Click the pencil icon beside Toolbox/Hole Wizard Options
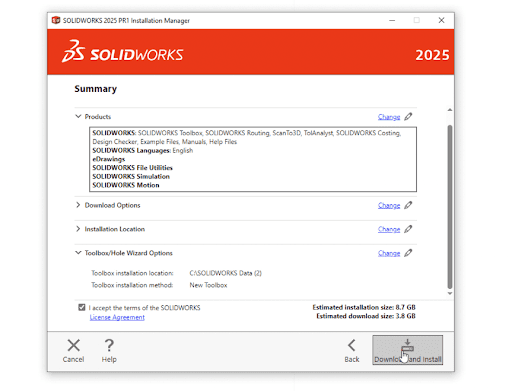Image resolution: width=512 pixels, height=391 pixels. (x=408, y=253)
